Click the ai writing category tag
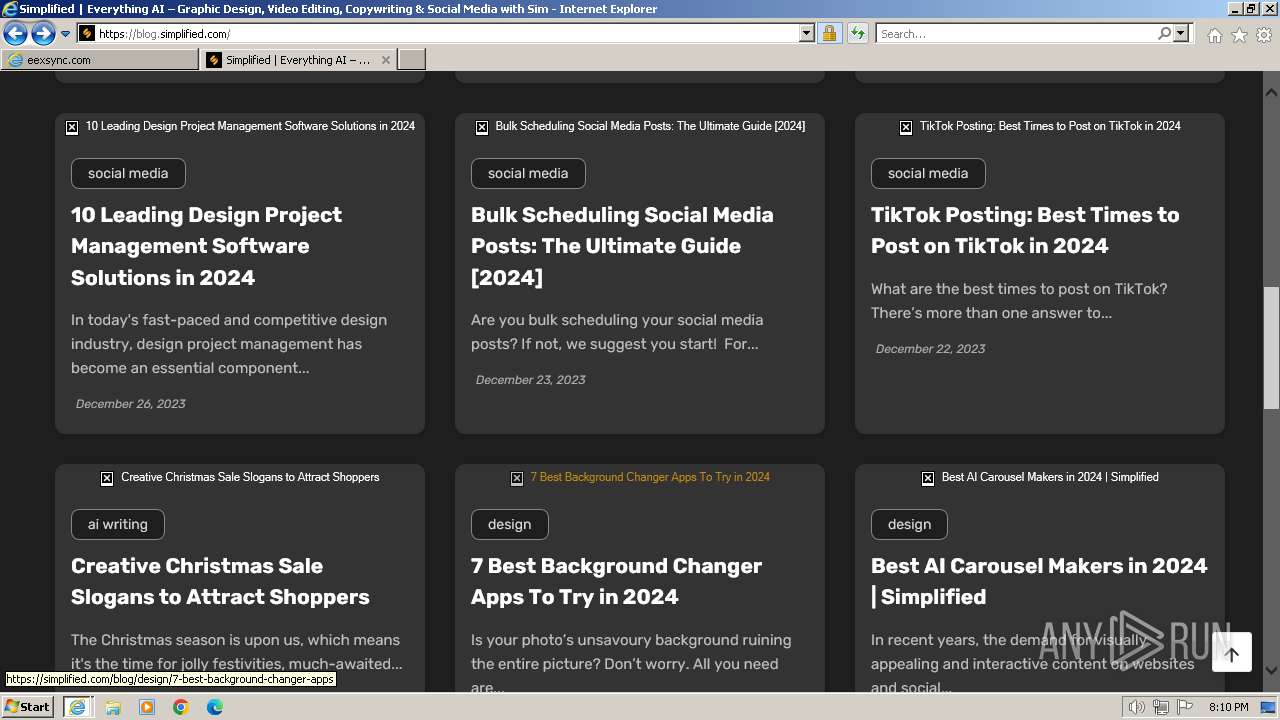 117,524
